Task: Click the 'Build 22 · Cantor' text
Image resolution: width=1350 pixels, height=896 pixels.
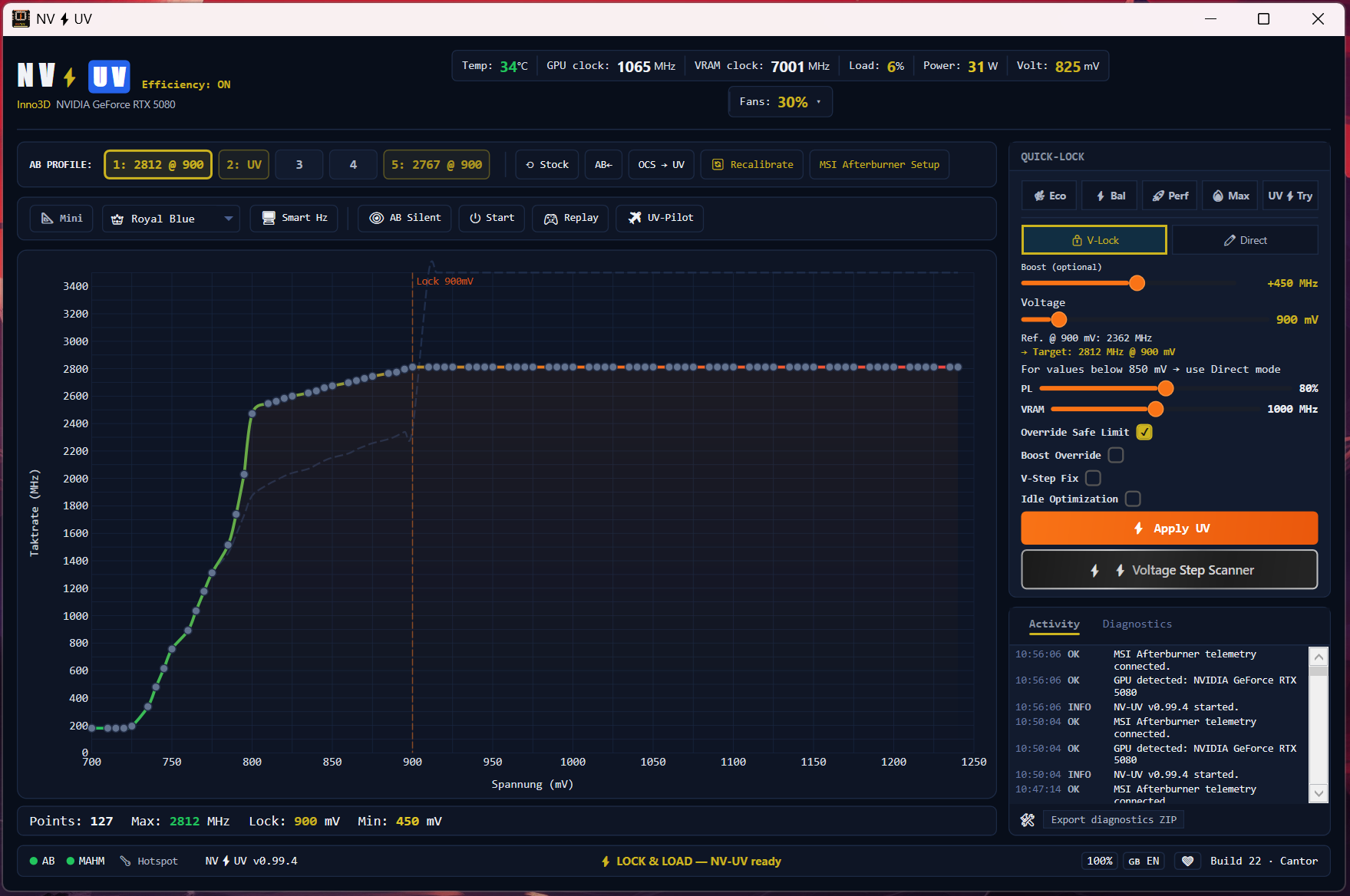Action: pos(1264,861)
